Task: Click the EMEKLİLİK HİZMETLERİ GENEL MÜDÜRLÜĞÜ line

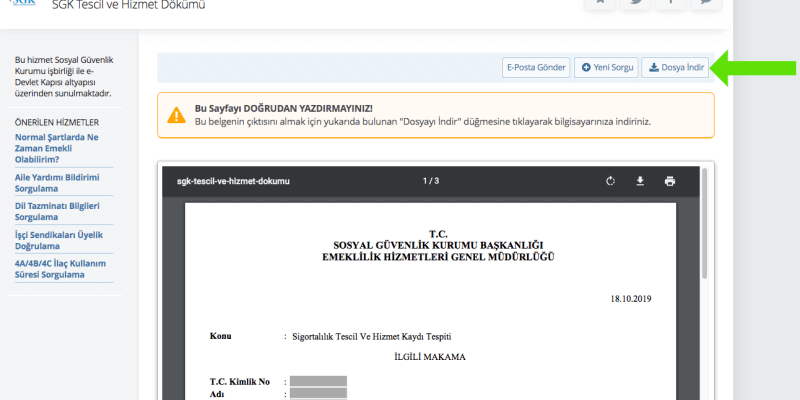Action: pos(438,257)
